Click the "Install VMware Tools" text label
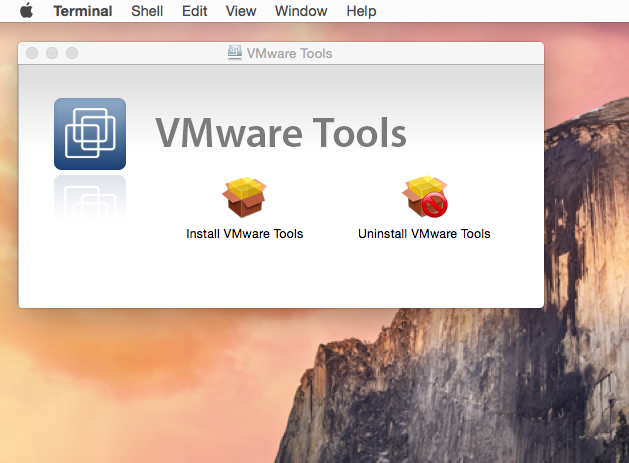 [245, 234]
